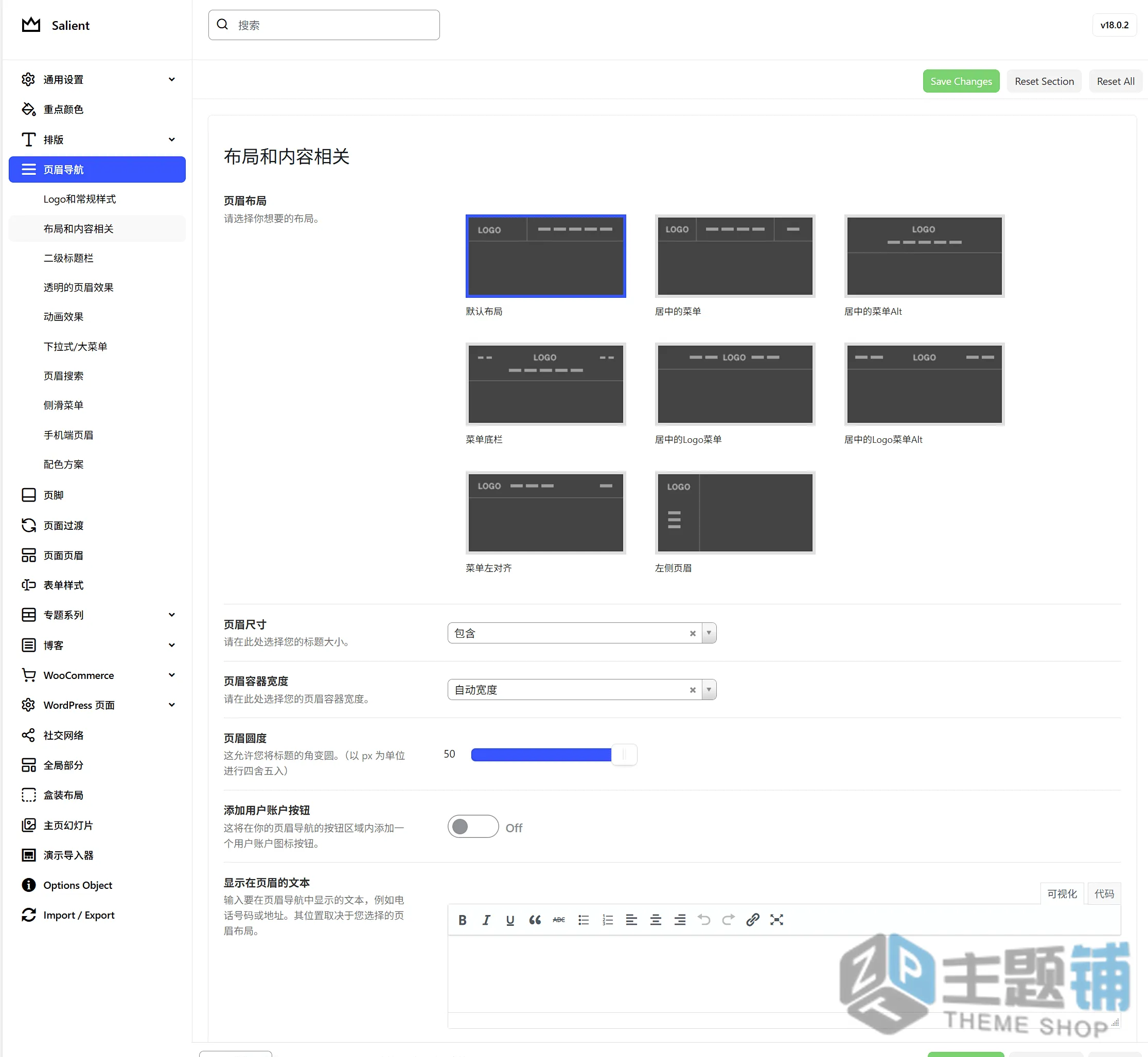Go to 透明的页眉效果 settings
Viewport: 1148px width, 1057px height.
click(x=78, y=287)
